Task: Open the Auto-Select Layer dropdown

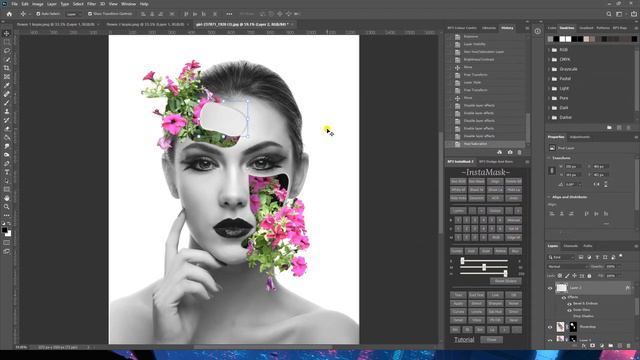Action: pos(74,14)
